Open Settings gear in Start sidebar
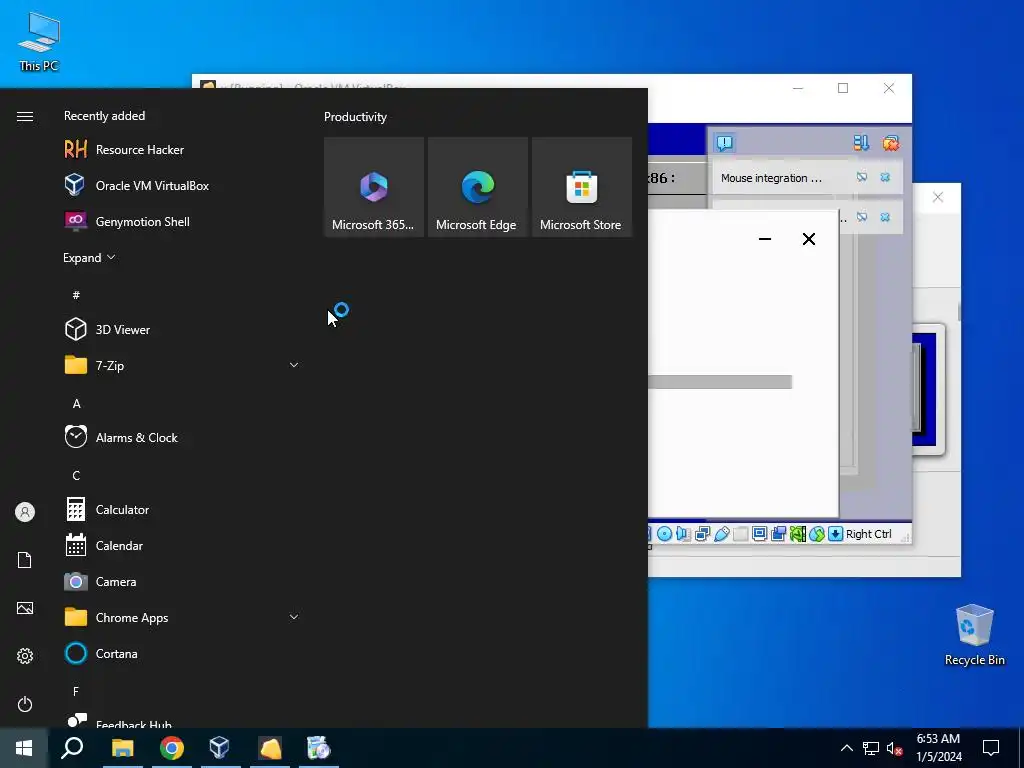 point(25,656)
